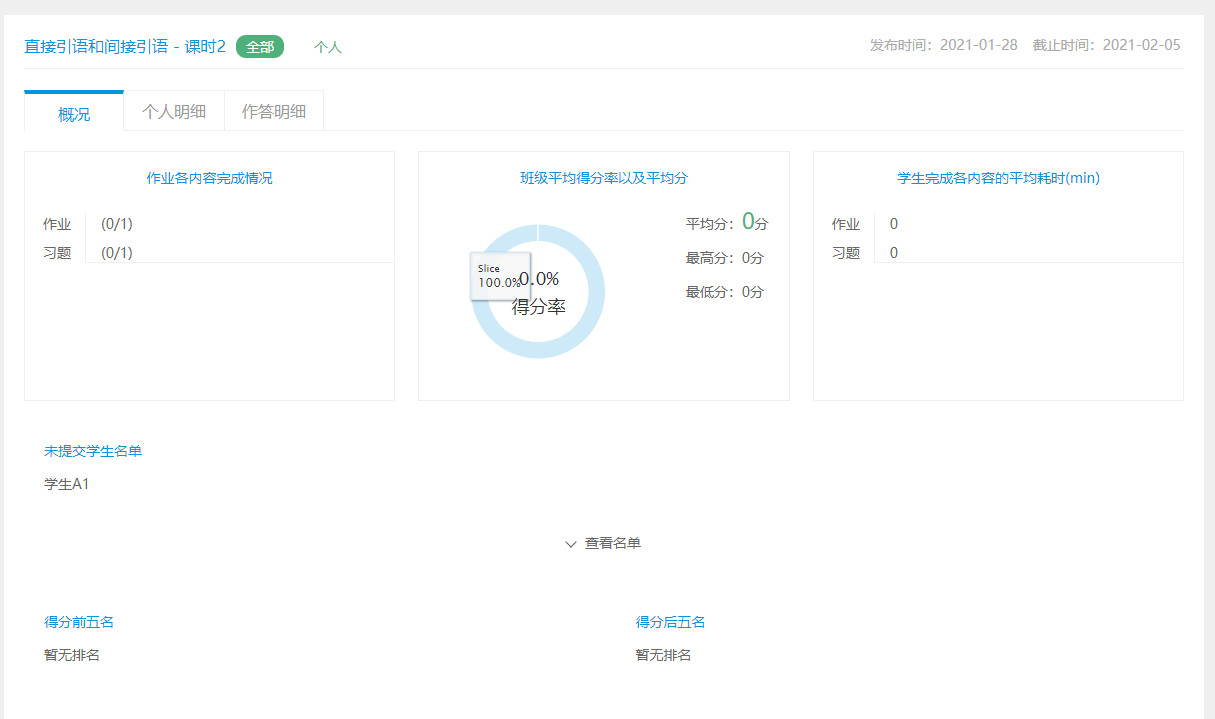Select the 概况 overview tab
This screenshot has width=1215, height=719.
point(74,114)
